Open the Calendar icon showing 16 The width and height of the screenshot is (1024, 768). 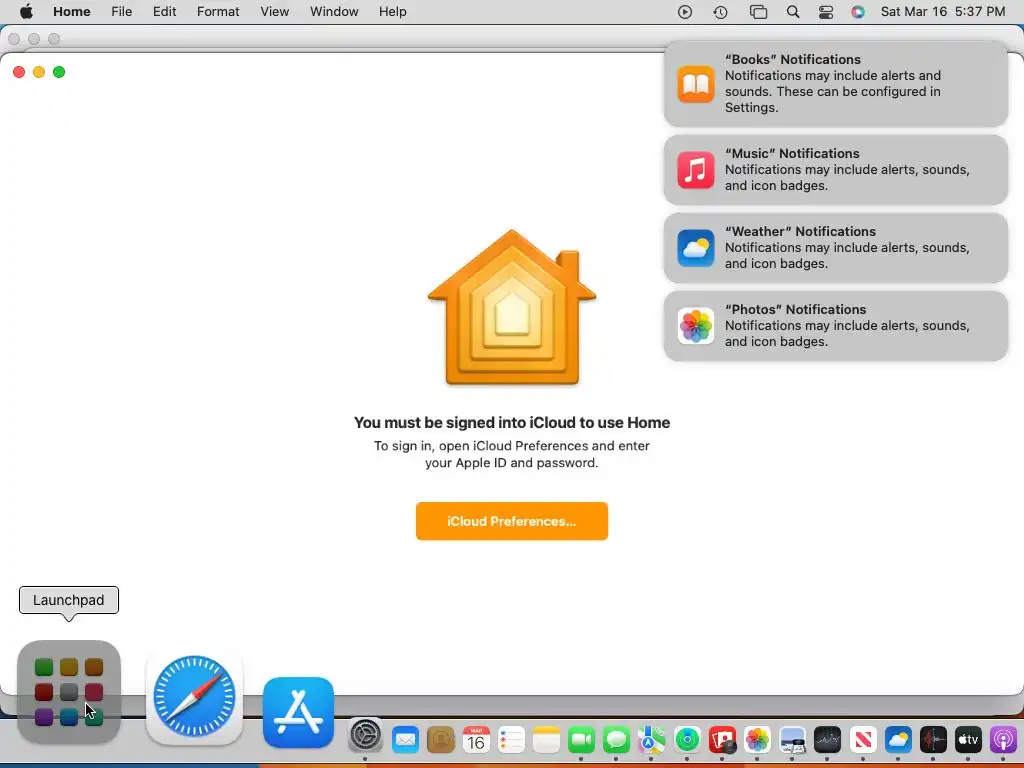pos(476,740)
